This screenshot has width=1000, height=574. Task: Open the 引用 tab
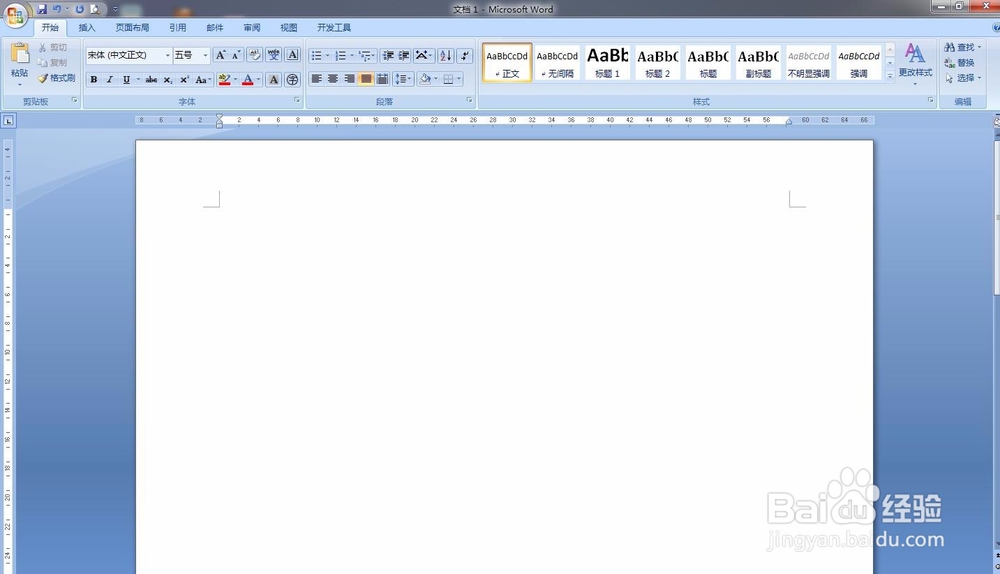(178, 27)
